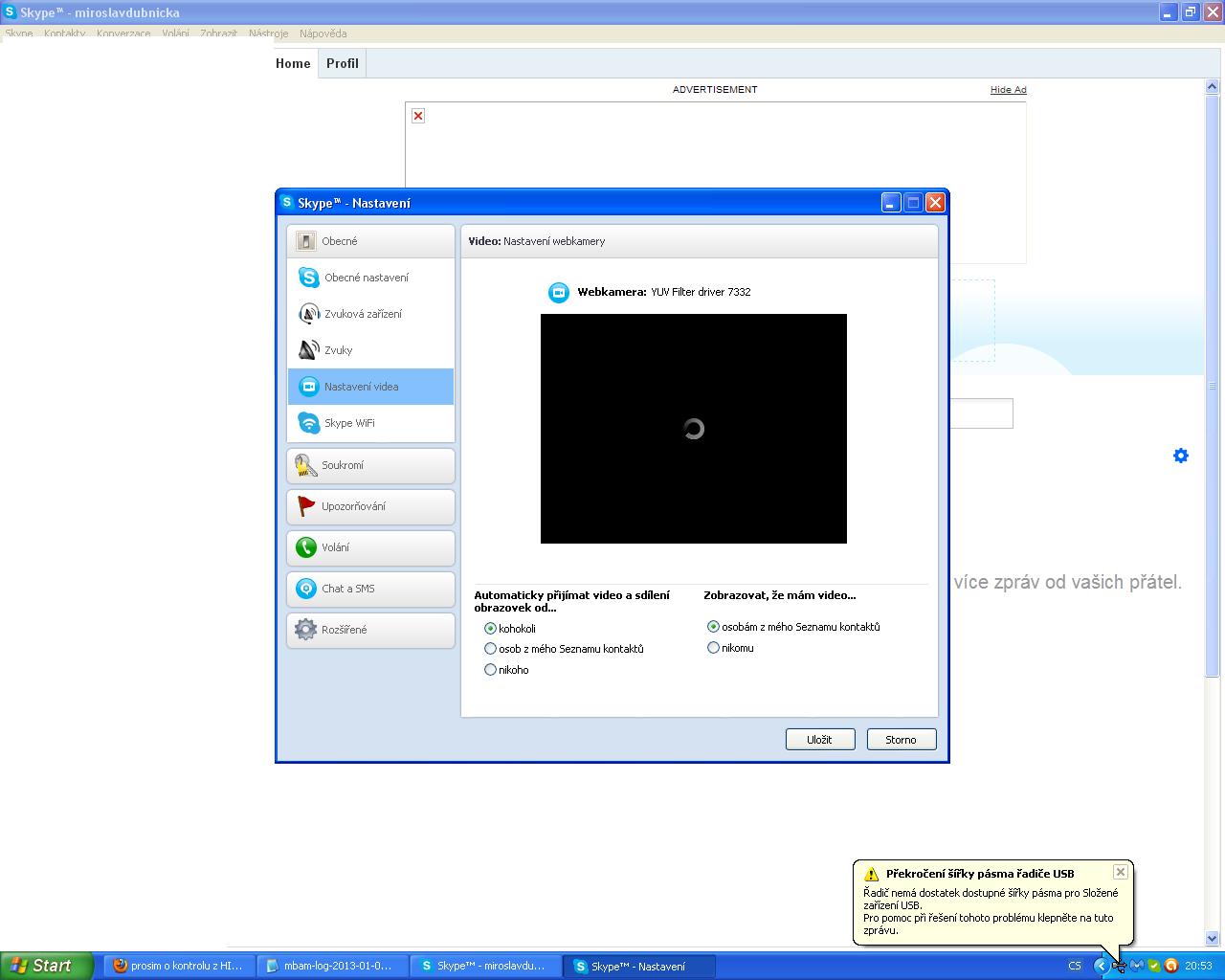The image size is (1225, 980).
Task: Click the scroll down arrow on Skype home
Action: 1213,939
